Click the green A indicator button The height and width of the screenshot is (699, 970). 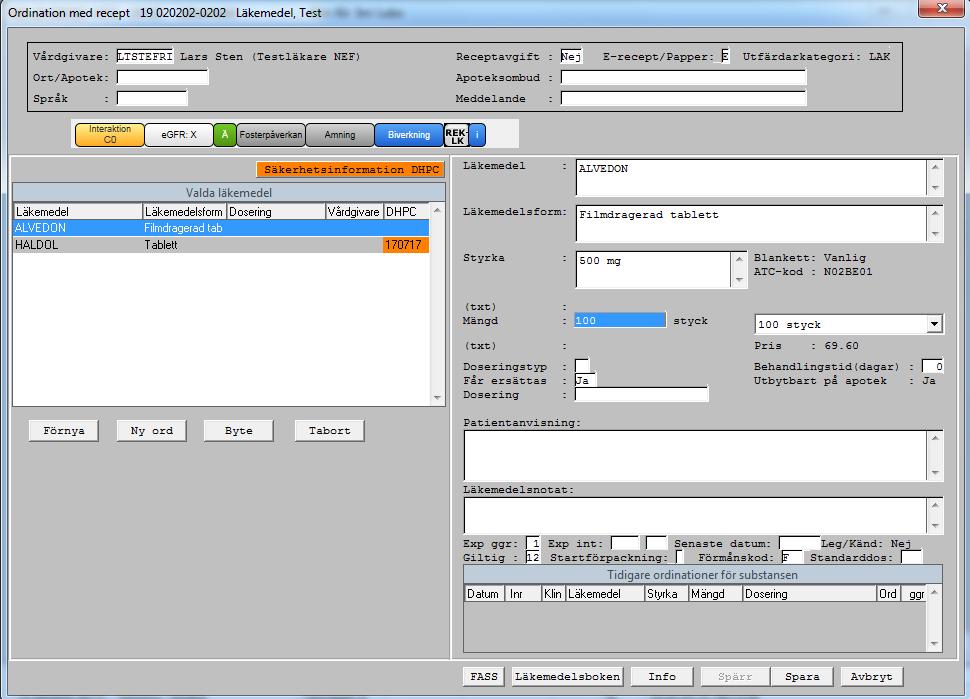point(225,134)
